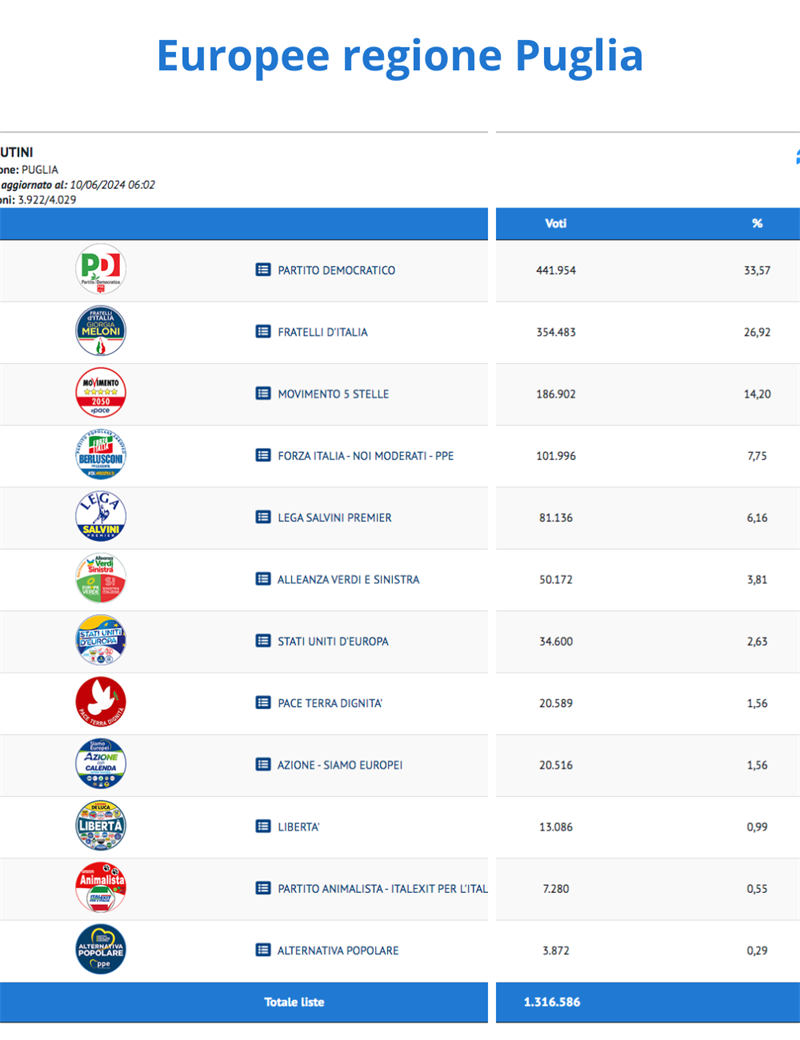Open list details icon for Movimento 5 Stelle

(x=263, y=393)
